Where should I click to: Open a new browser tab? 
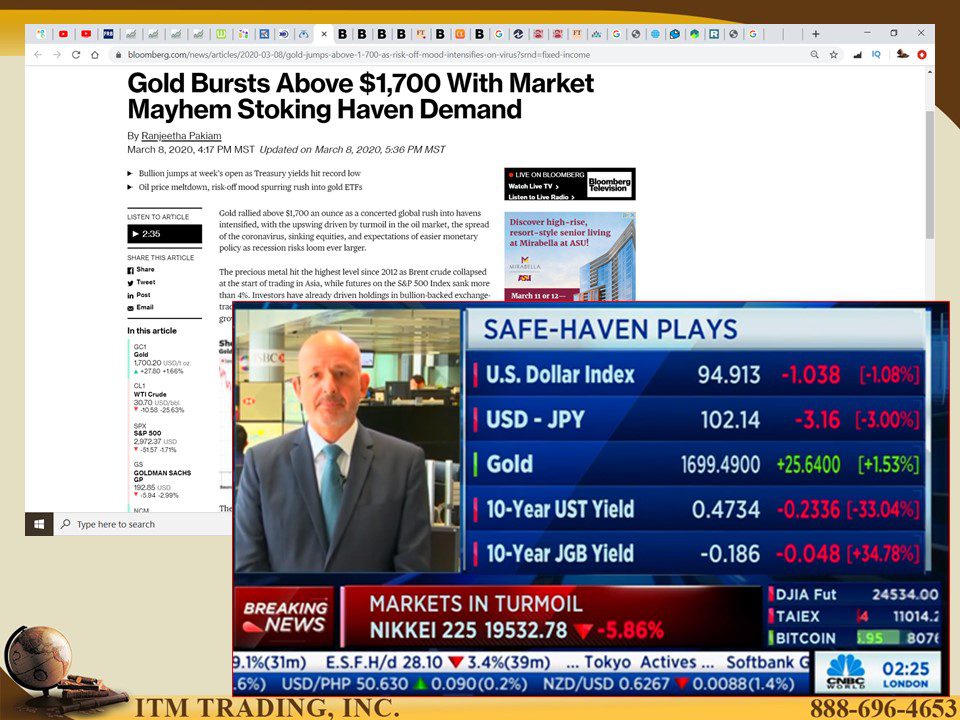pos(816,34)
